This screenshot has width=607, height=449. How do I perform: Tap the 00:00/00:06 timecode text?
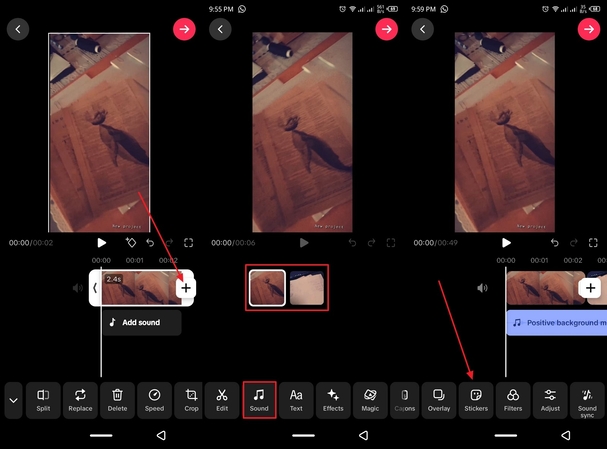233,243
